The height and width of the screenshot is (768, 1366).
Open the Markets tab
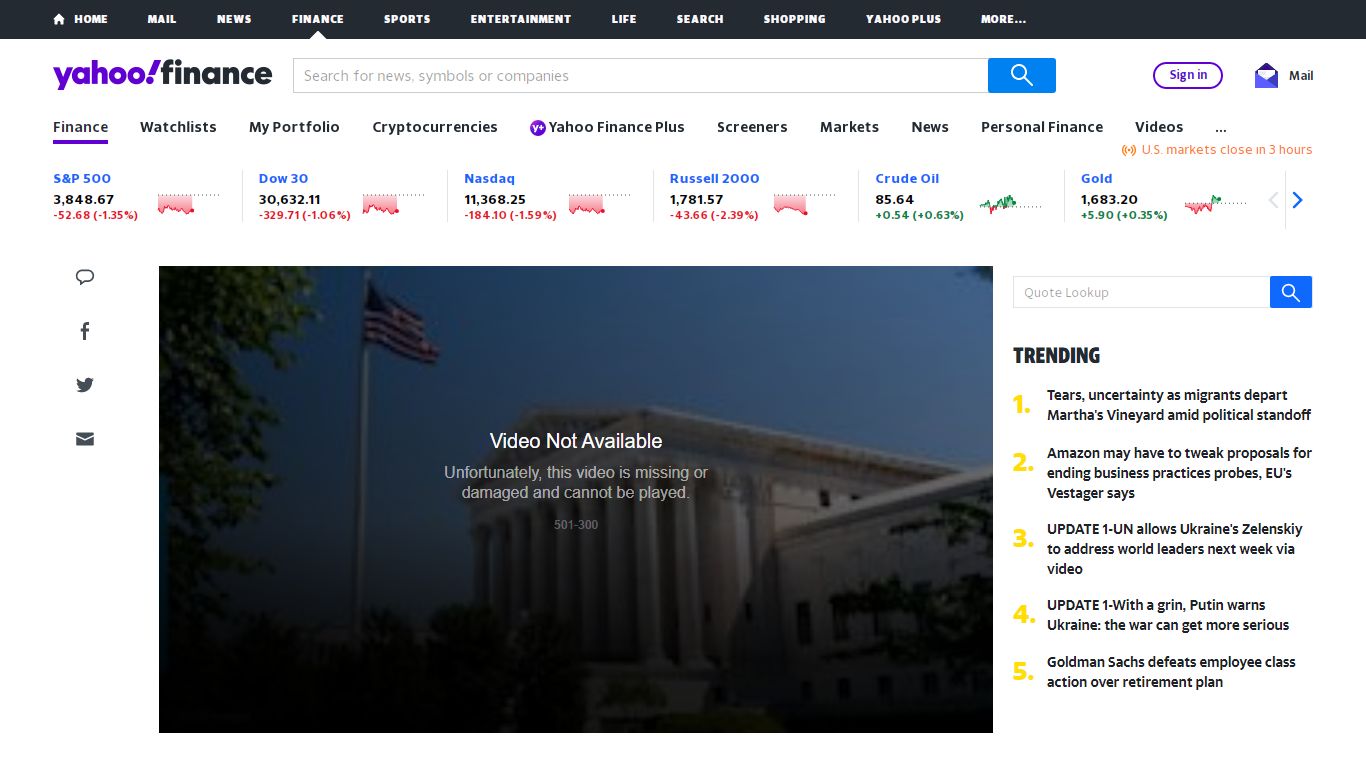coord(849,127)
